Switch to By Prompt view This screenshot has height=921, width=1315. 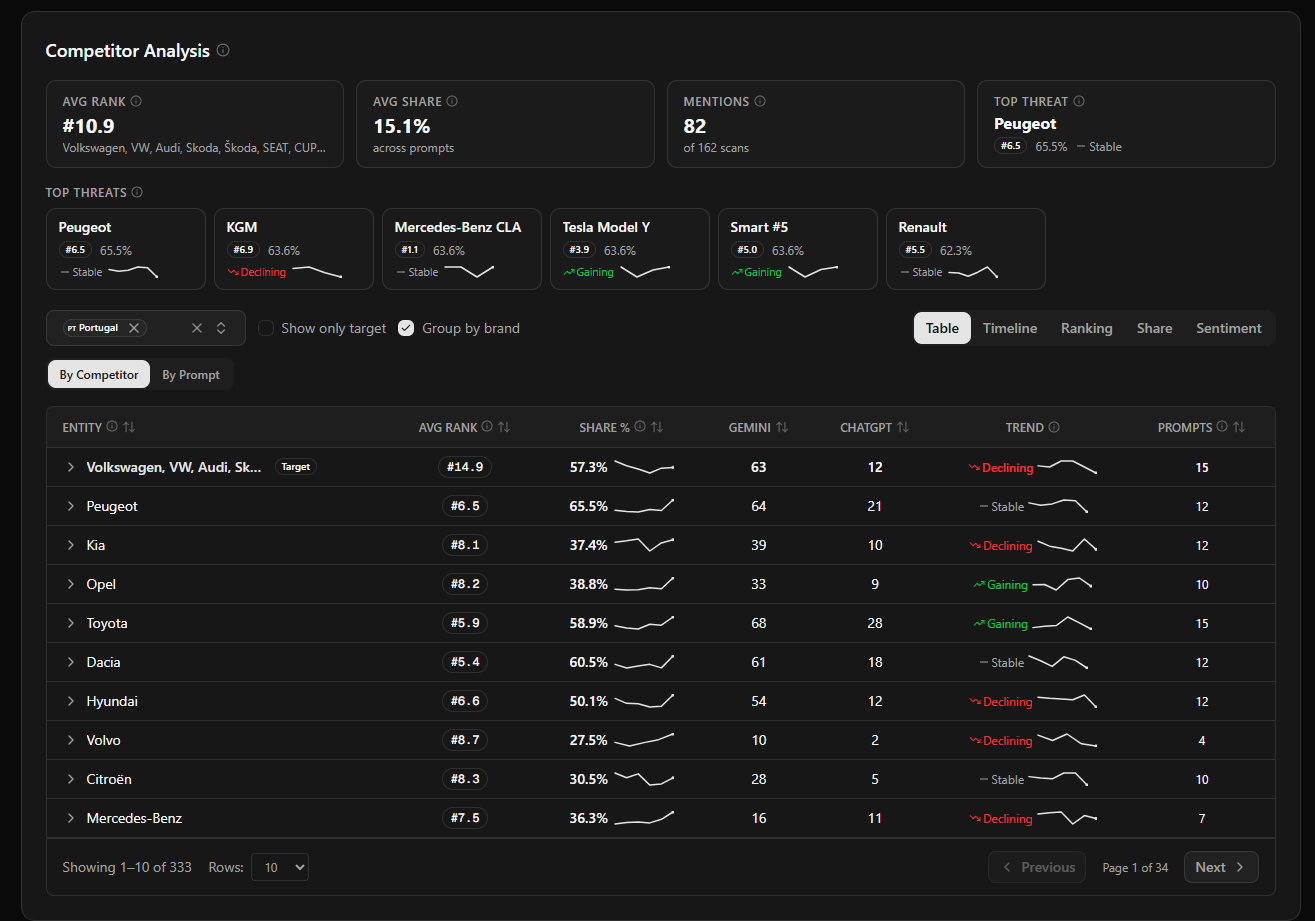tap(191, 375)
